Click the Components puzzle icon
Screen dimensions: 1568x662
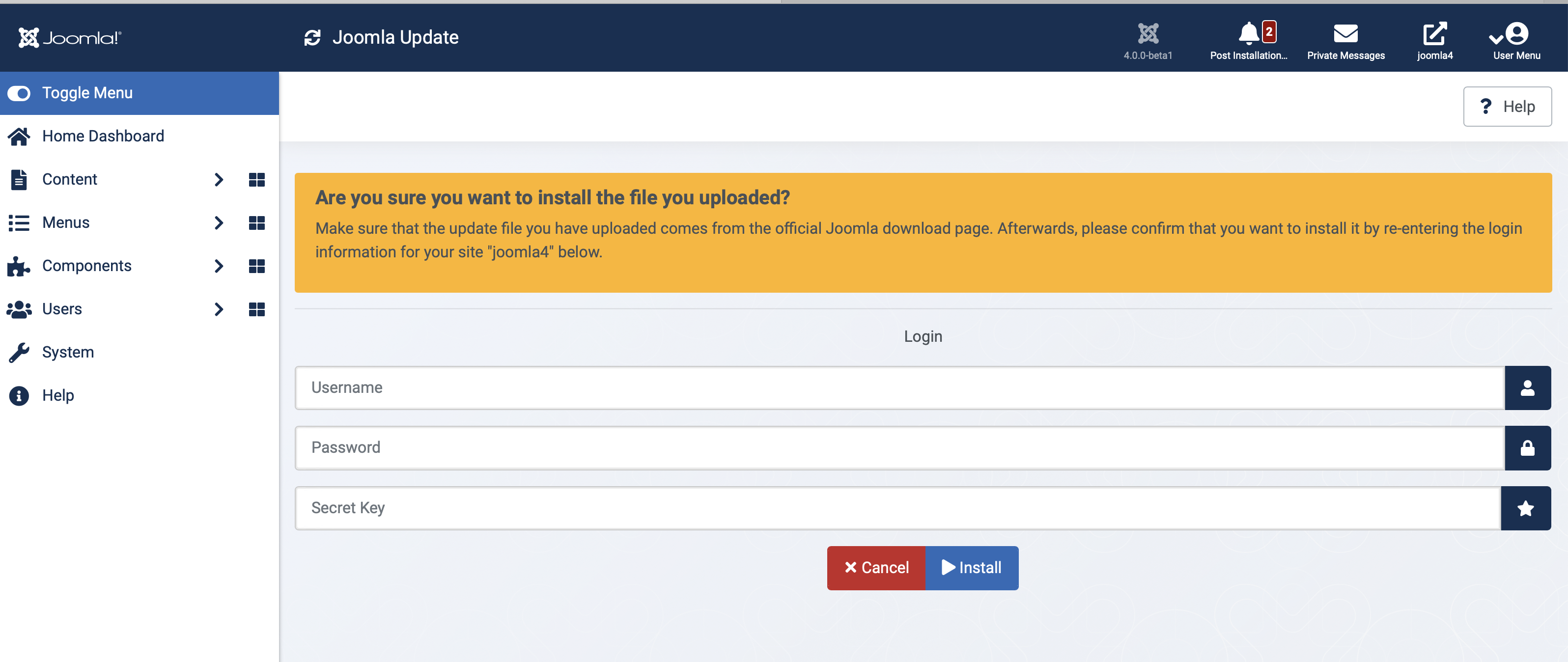[19, 266]
